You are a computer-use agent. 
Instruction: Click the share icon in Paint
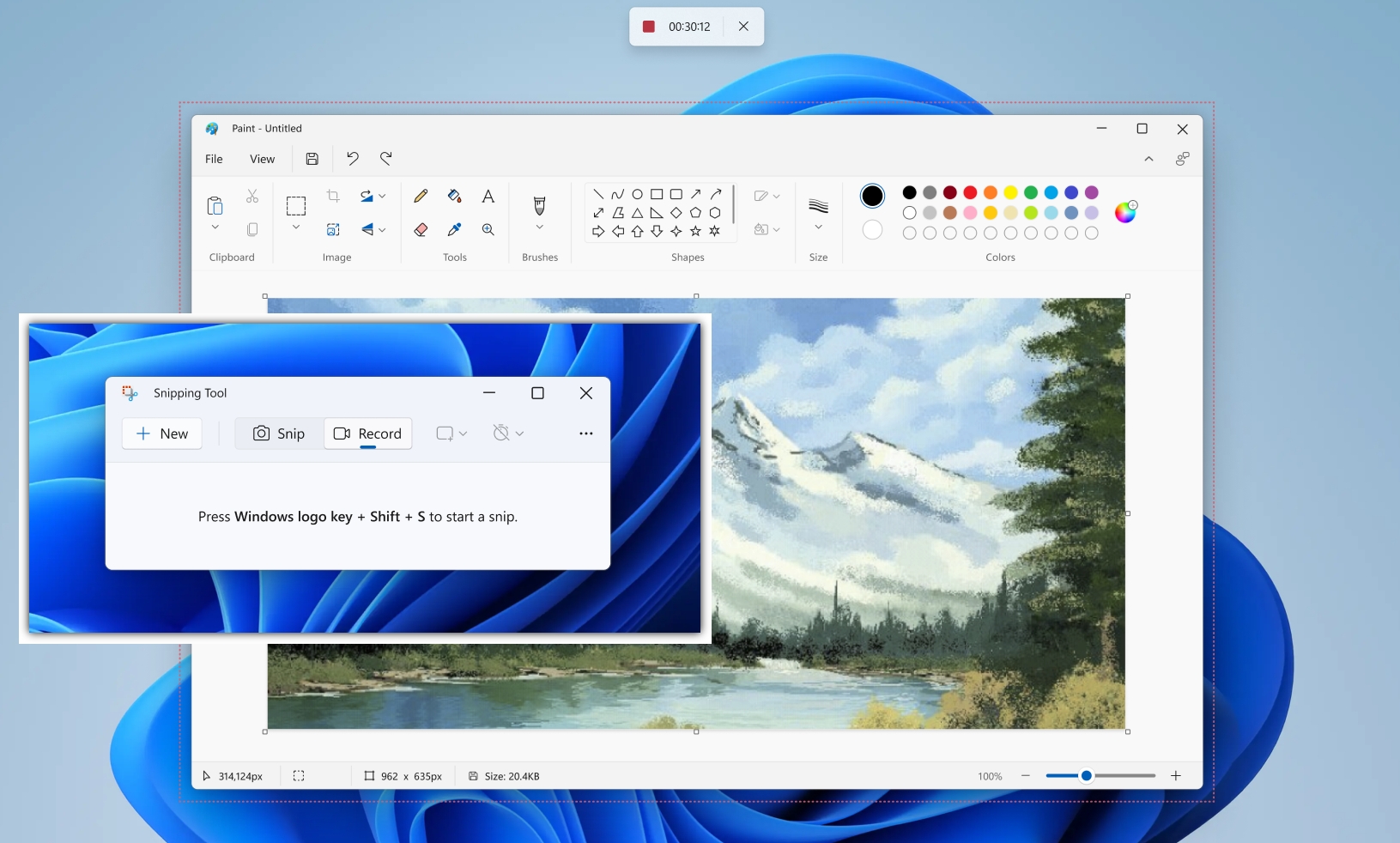click(1182, 159)
